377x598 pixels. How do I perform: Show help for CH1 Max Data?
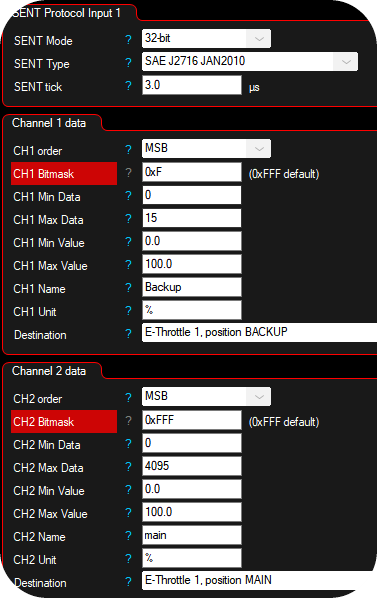128,219
